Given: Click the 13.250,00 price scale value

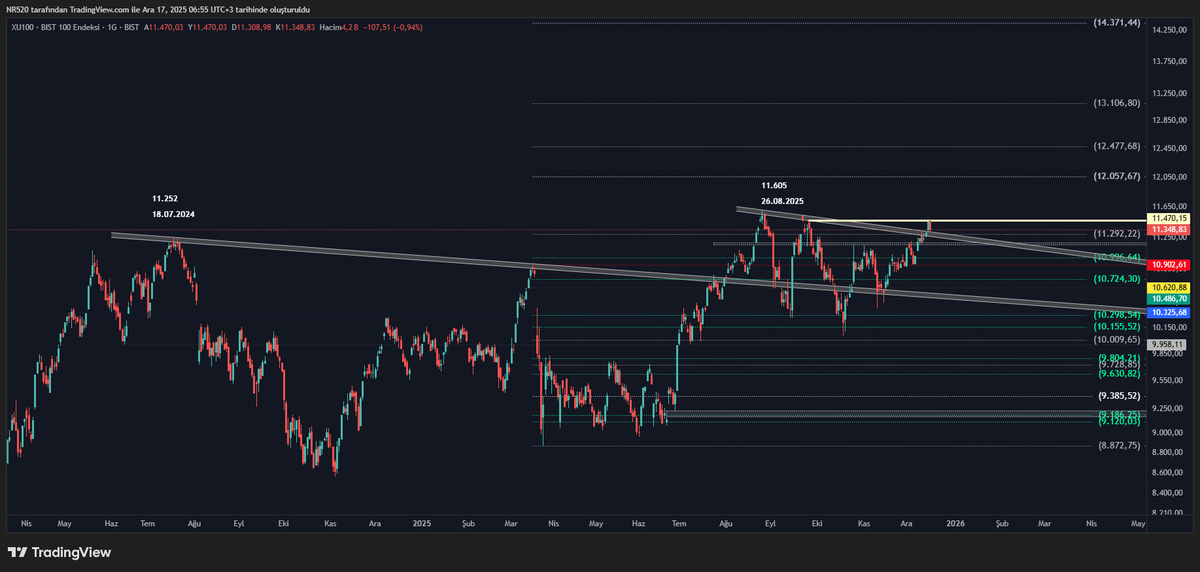Looking at the screenshot, I should [1169, 94].
